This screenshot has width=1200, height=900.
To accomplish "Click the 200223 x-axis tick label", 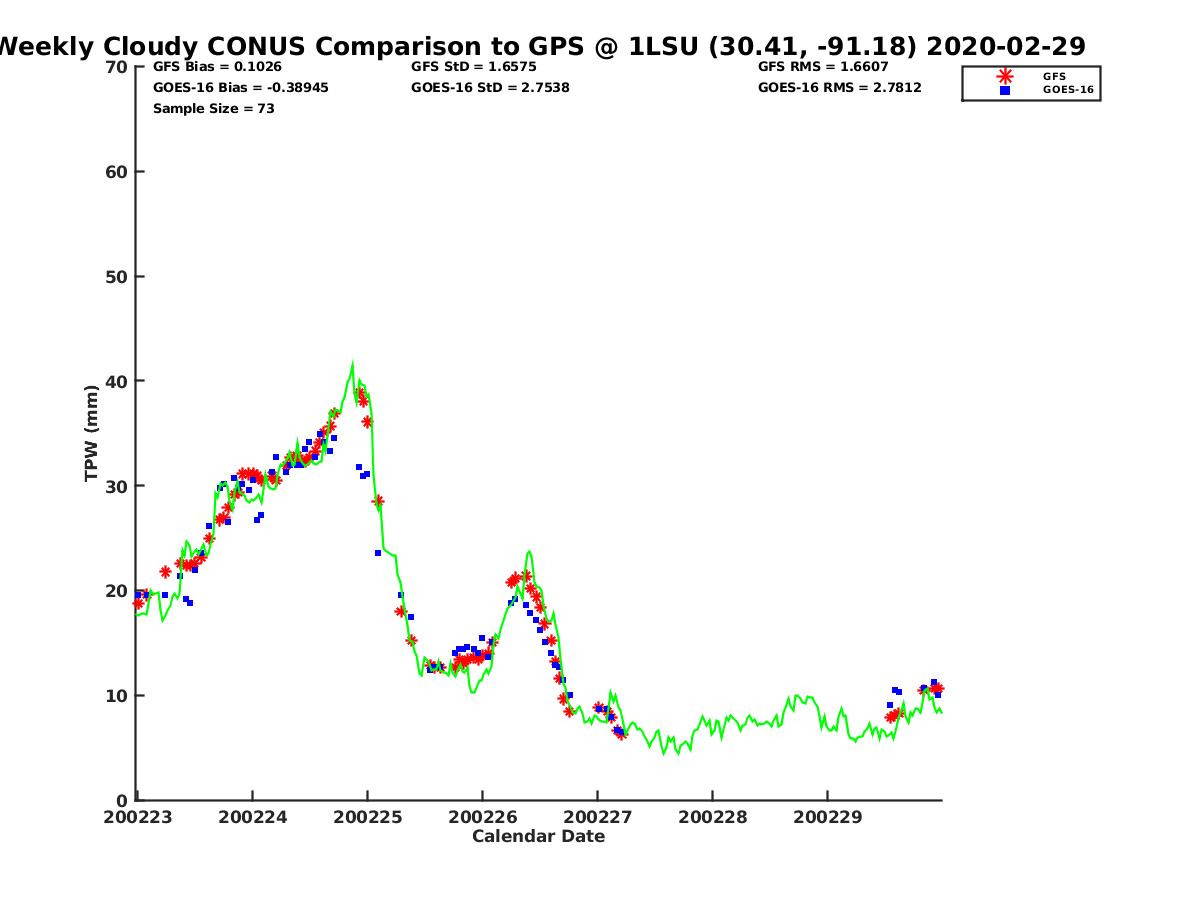I will pos(137,817).
